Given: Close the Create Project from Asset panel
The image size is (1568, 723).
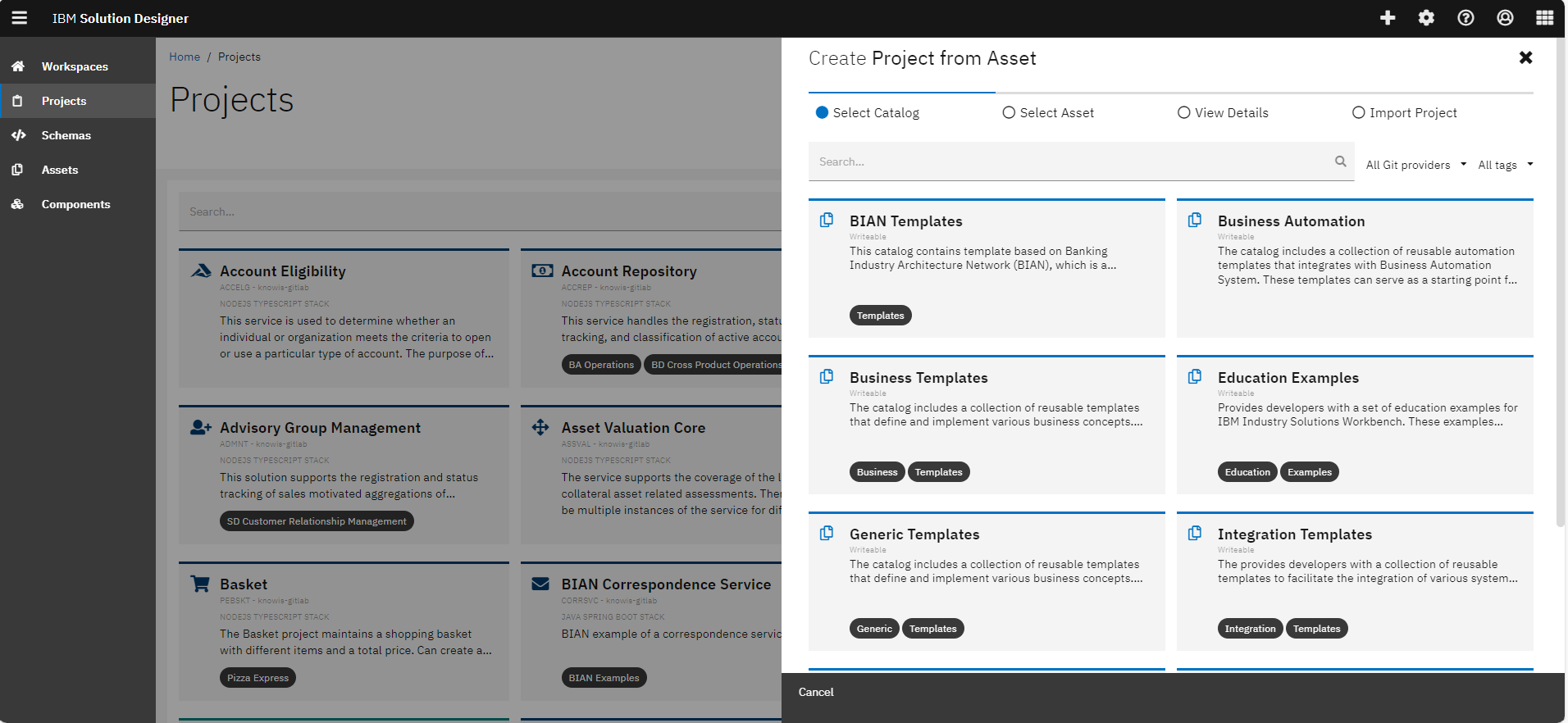Looking at the screenshot, I should pos(1525,57).
